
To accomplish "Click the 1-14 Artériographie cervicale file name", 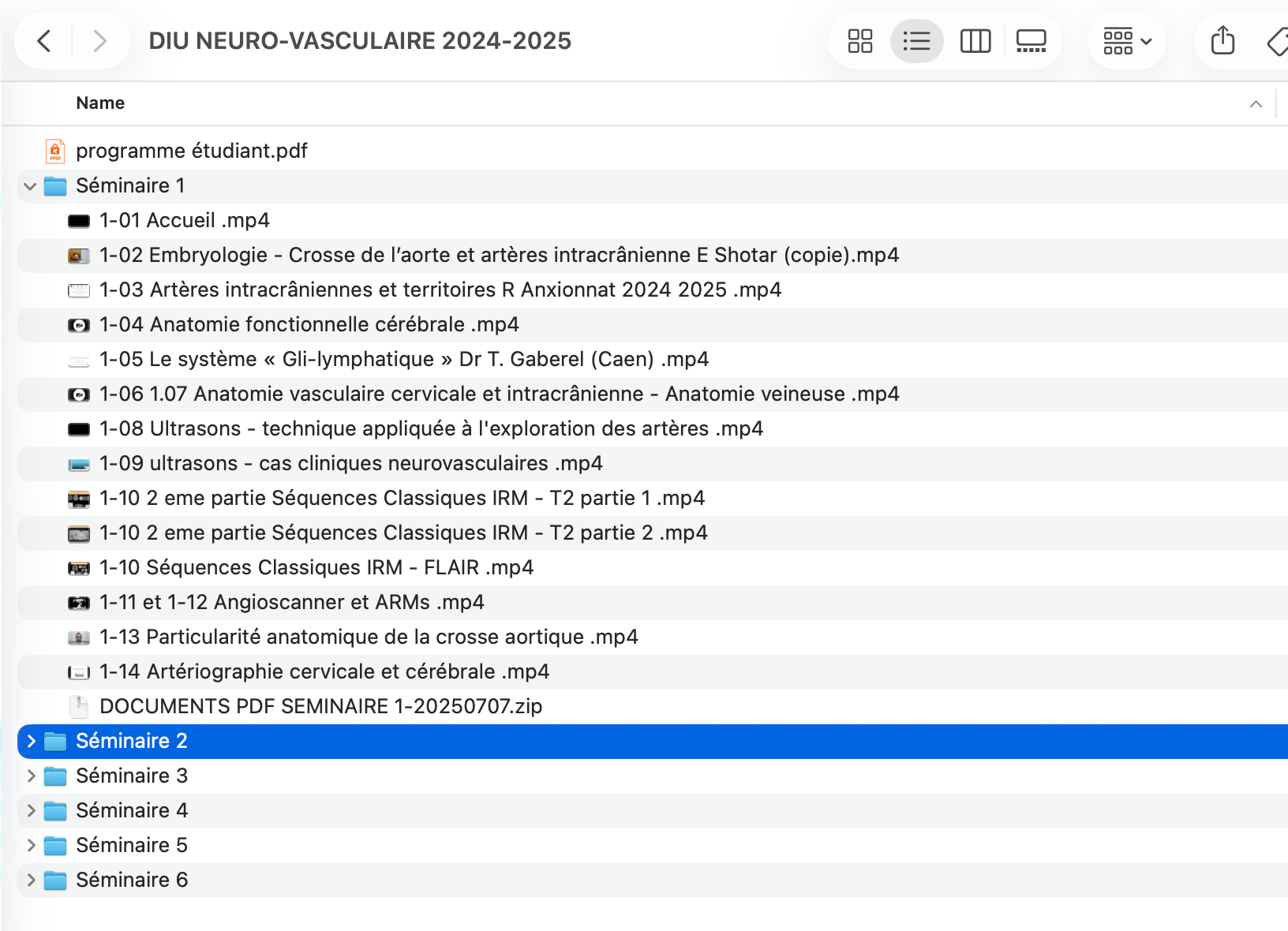I will pyautogui.click(x=324, y=671).
